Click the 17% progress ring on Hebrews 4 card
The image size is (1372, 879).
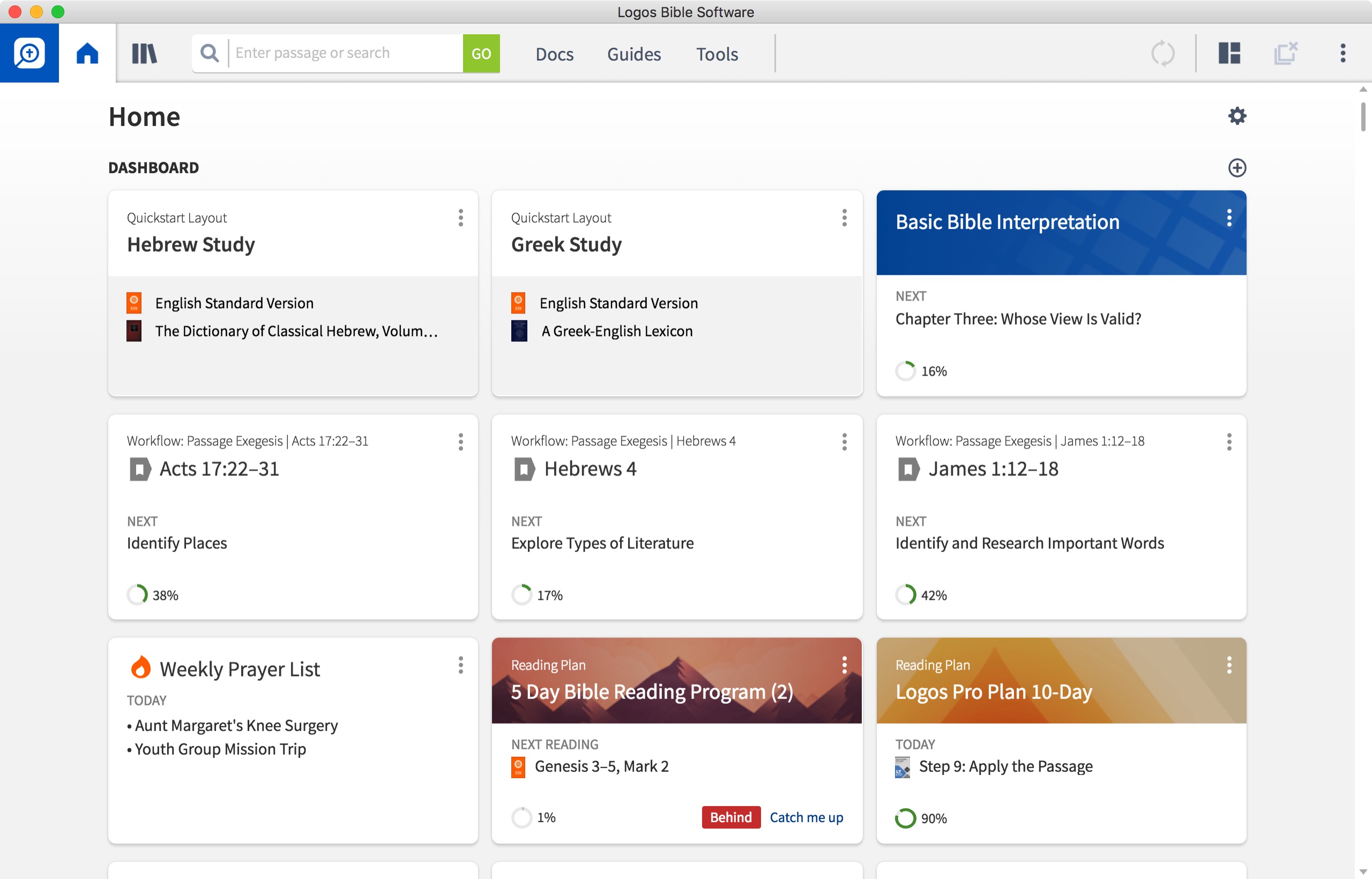521,595
